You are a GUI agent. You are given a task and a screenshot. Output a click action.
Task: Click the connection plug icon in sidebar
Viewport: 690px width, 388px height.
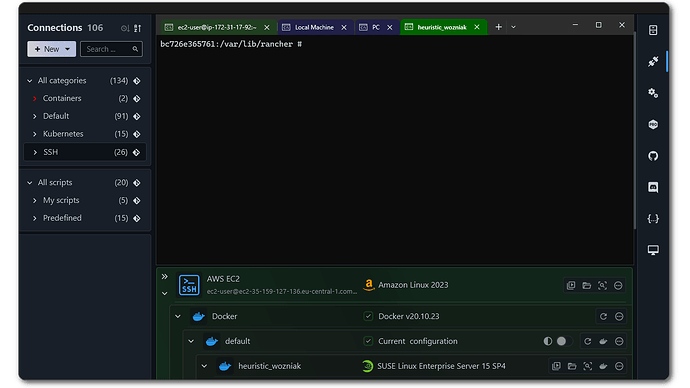[x=653, y=62]
